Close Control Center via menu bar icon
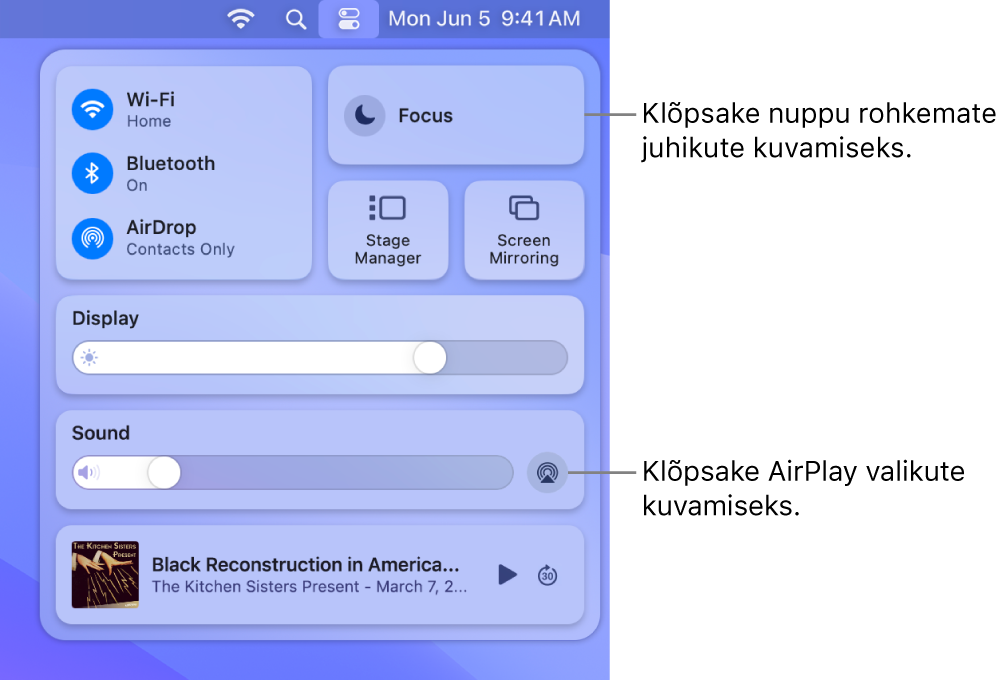This screenshot has height=681, width=1005. (349, 19)
